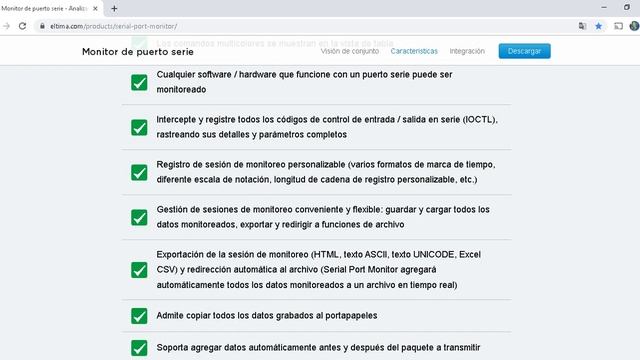640x360 pixels.
Task: Go to Visión de conjunto section
Action: (x=350, y=51)
